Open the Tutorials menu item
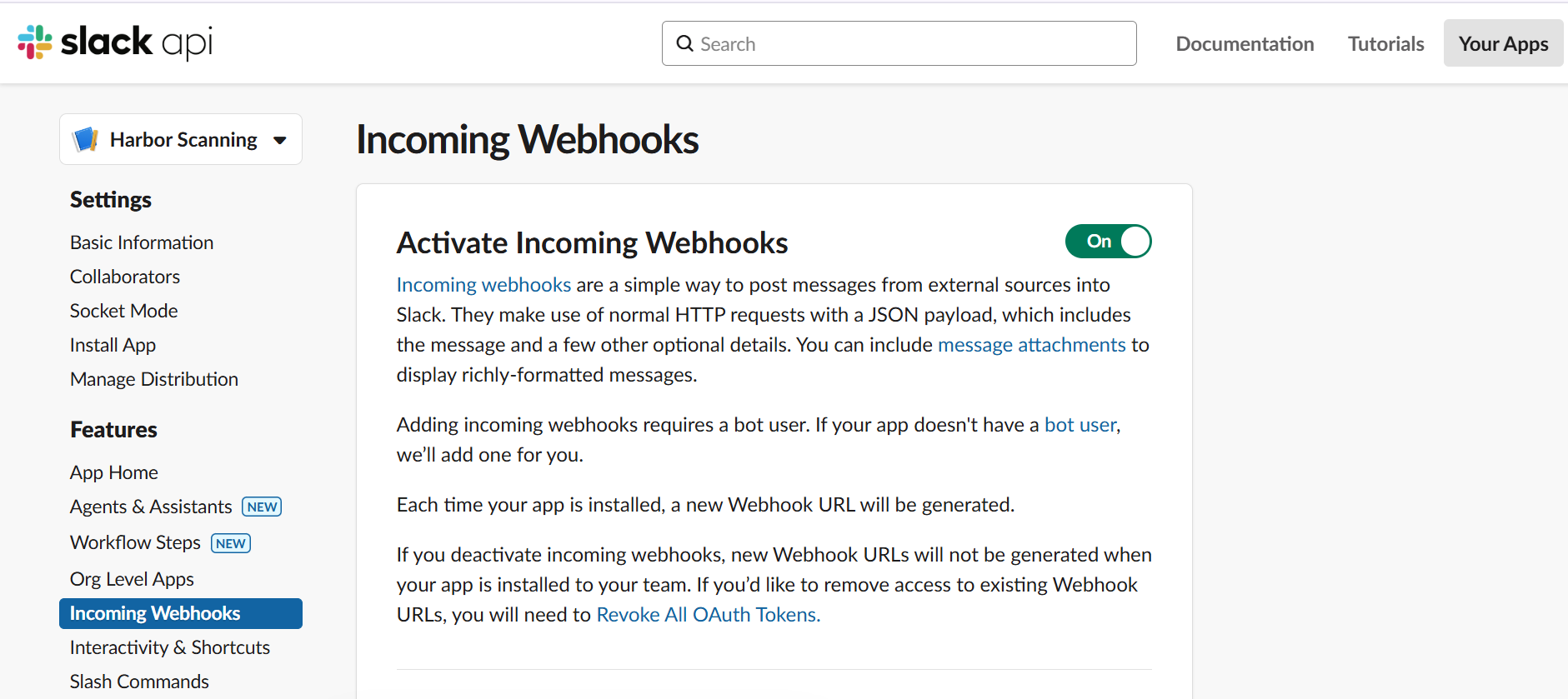 pos(1385,43)
